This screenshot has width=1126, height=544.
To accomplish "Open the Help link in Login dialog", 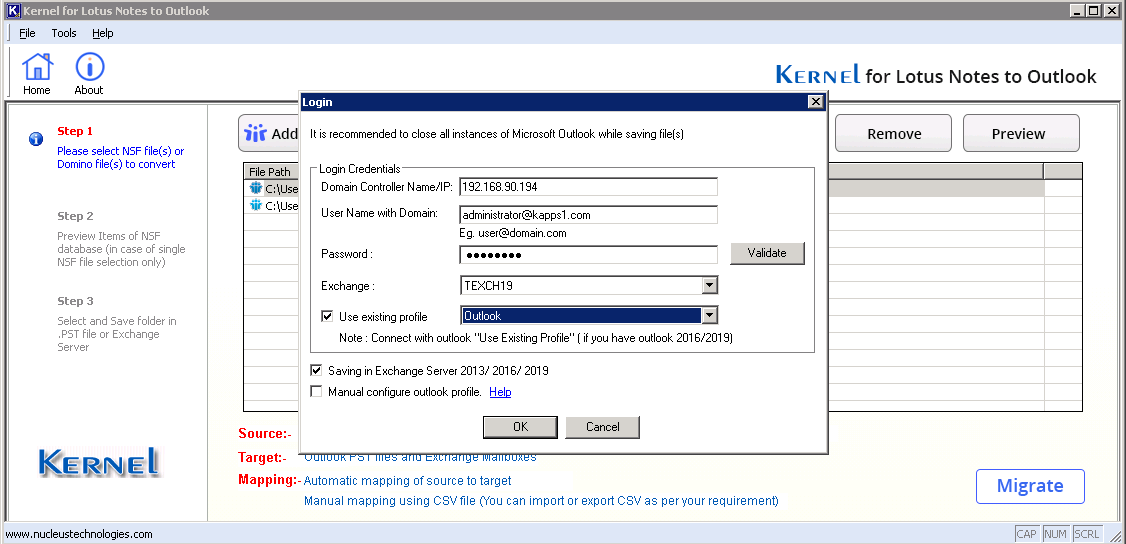I will [501, 392].
